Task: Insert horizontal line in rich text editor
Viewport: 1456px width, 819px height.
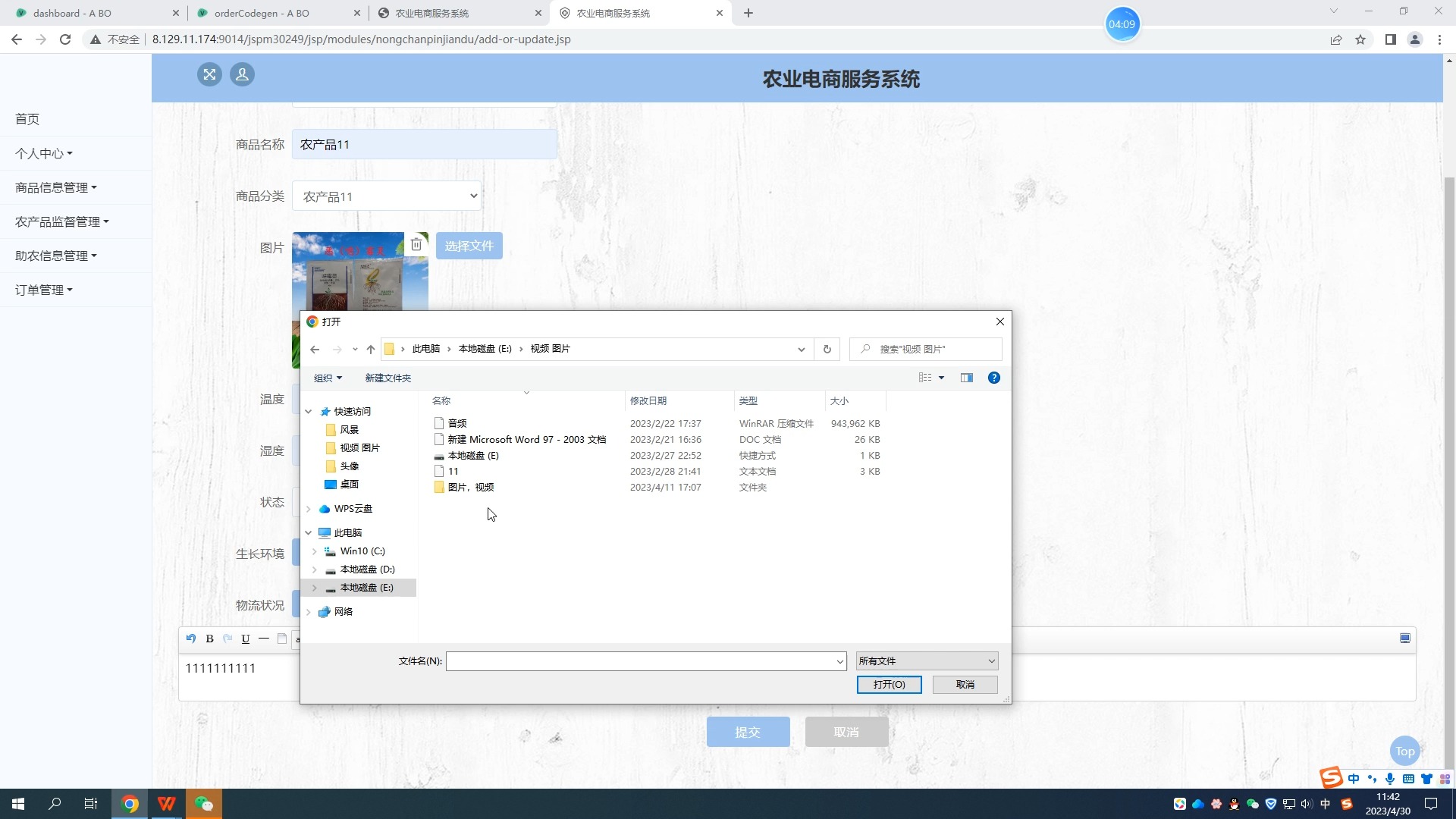Action: click(x=264, y=639)
